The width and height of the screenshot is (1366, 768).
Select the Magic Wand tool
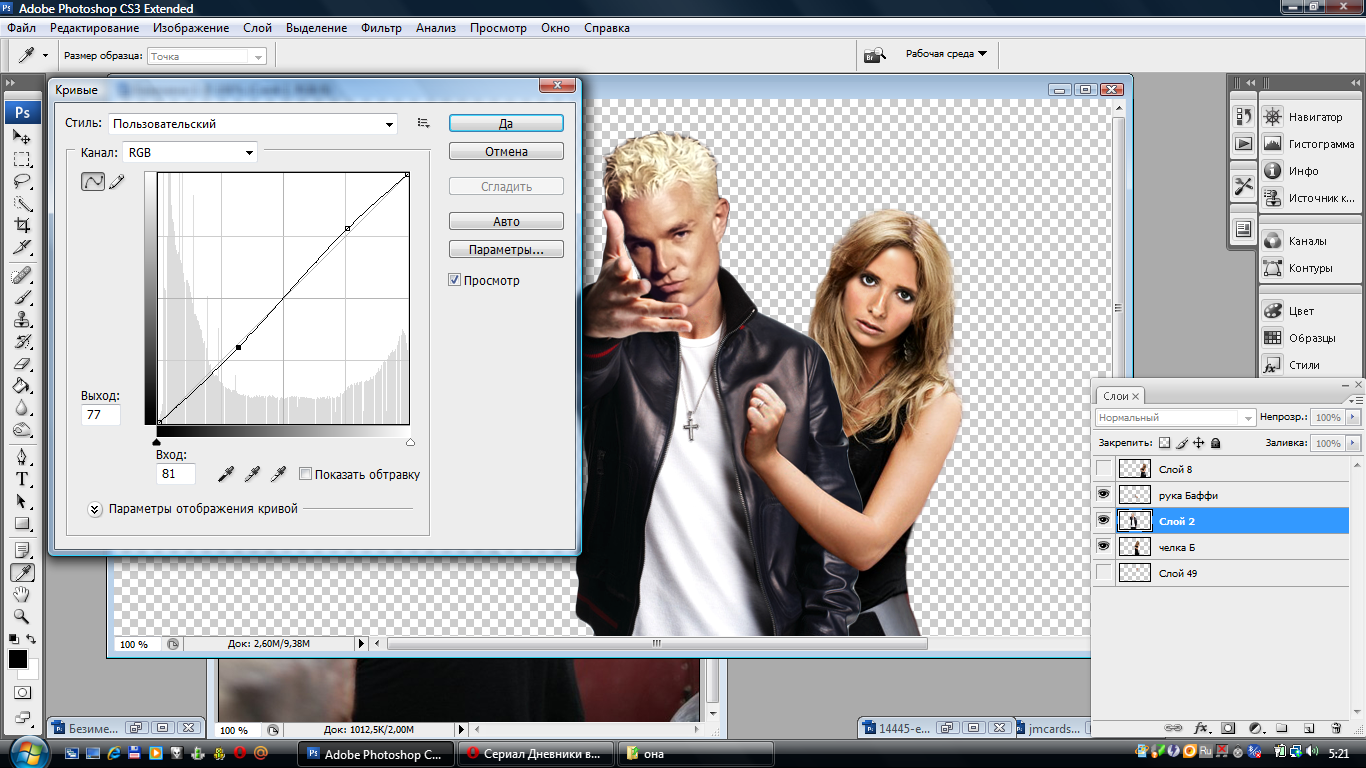[22, 203]
